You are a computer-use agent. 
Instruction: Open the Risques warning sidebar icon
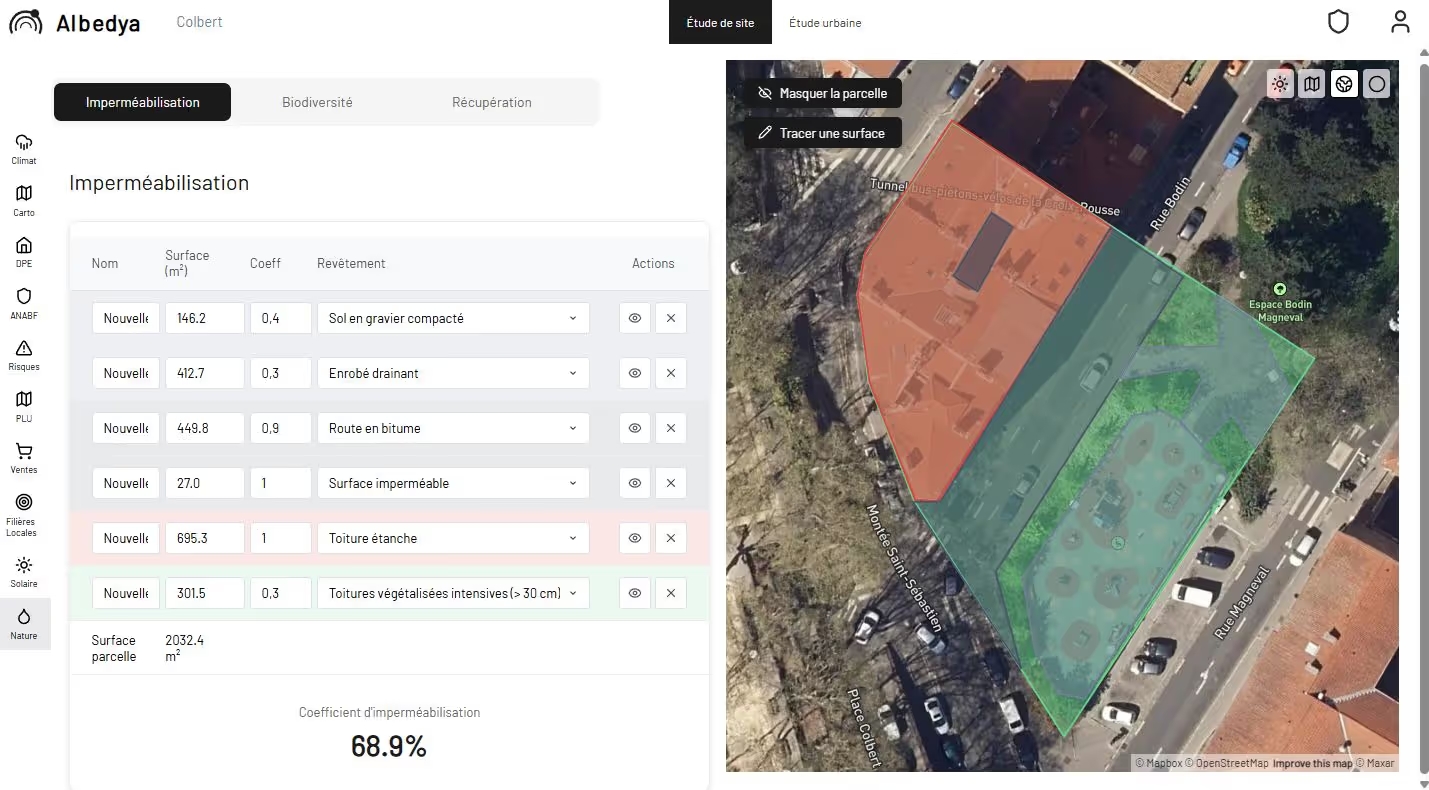point(24,355)
